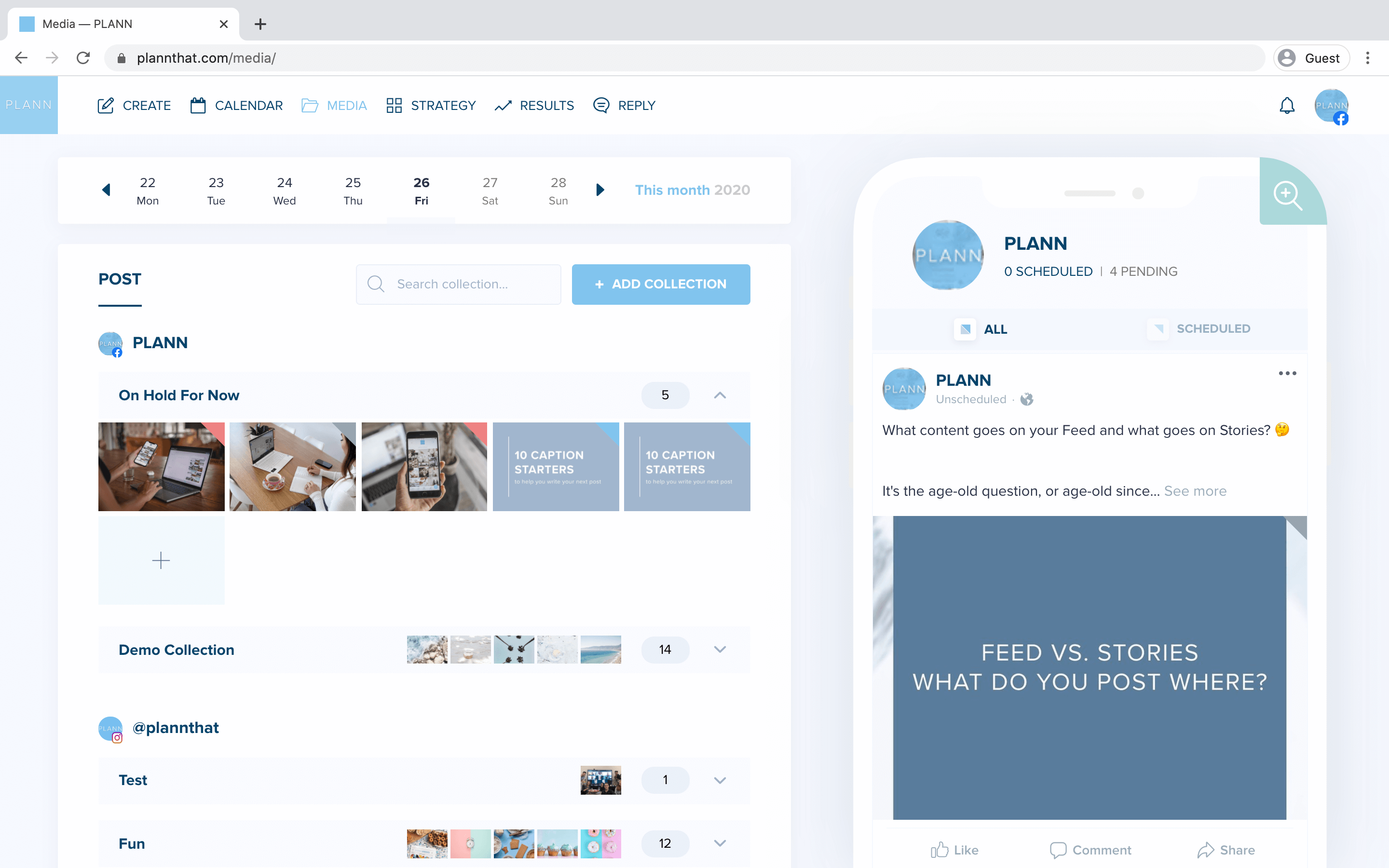Click the PLANN logo in the header
The width and height of the screenshot is (1389, 868).
click(x=29, y=105)
